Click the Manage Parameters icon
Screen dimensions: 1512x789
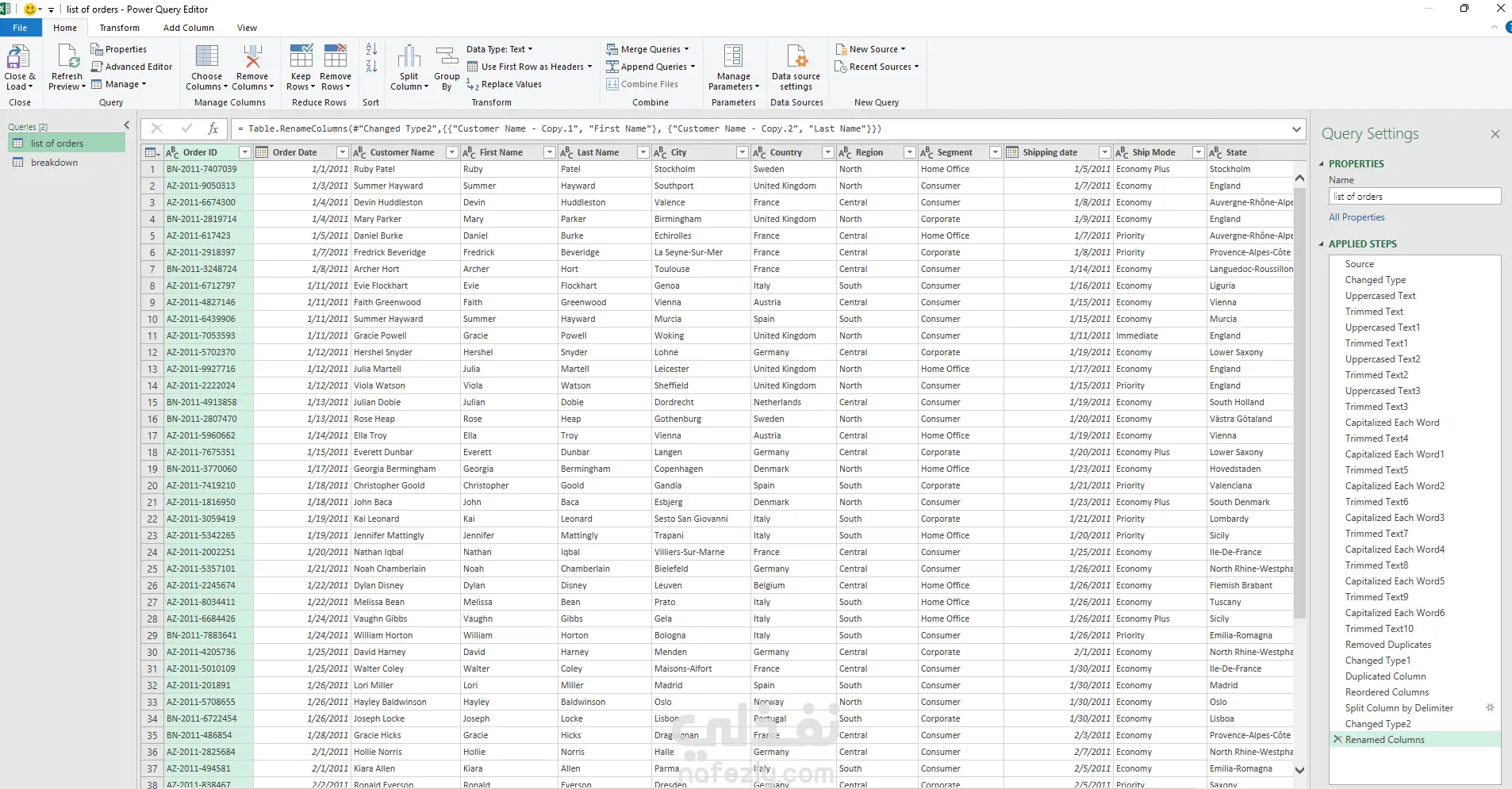click(x=734, y=57)
